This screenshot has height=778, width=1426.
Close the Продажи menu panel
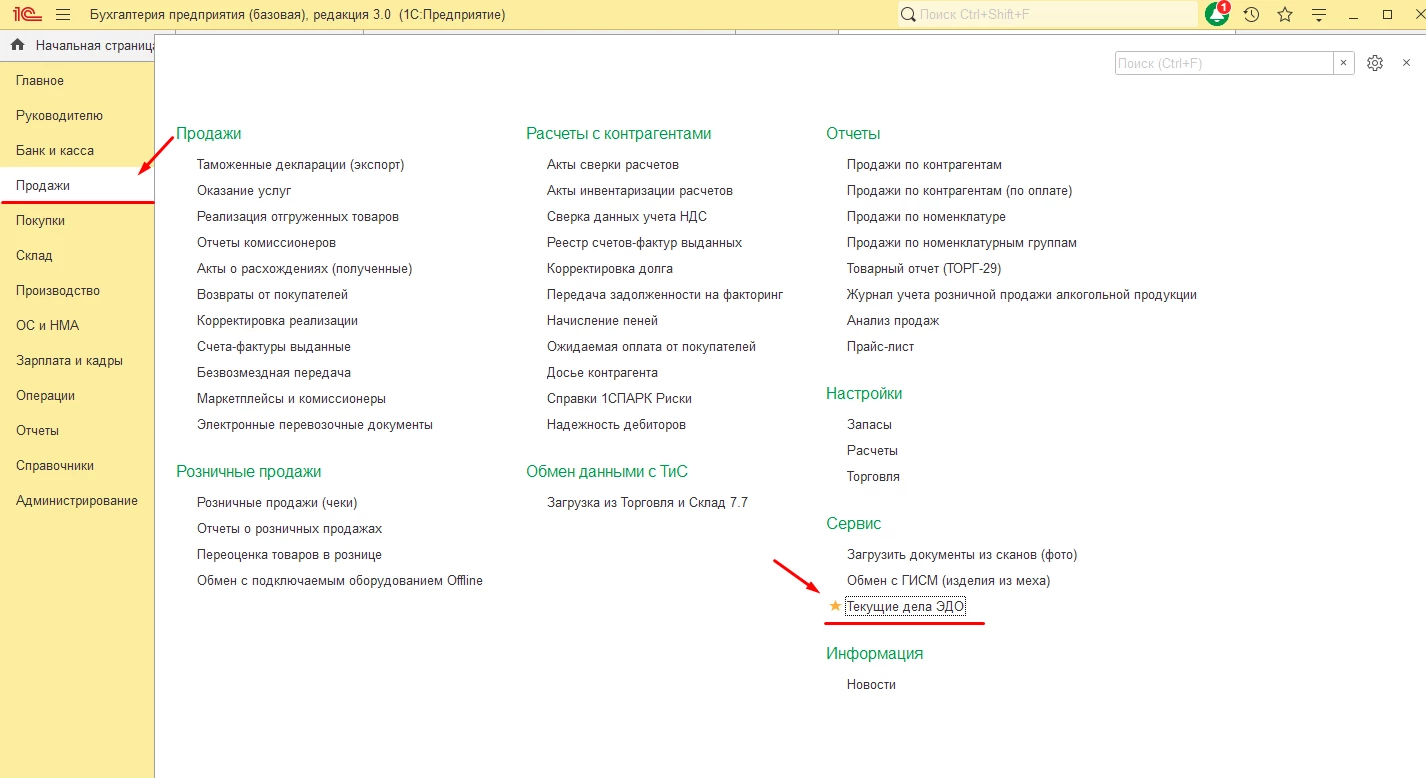tap(1406, 63)
